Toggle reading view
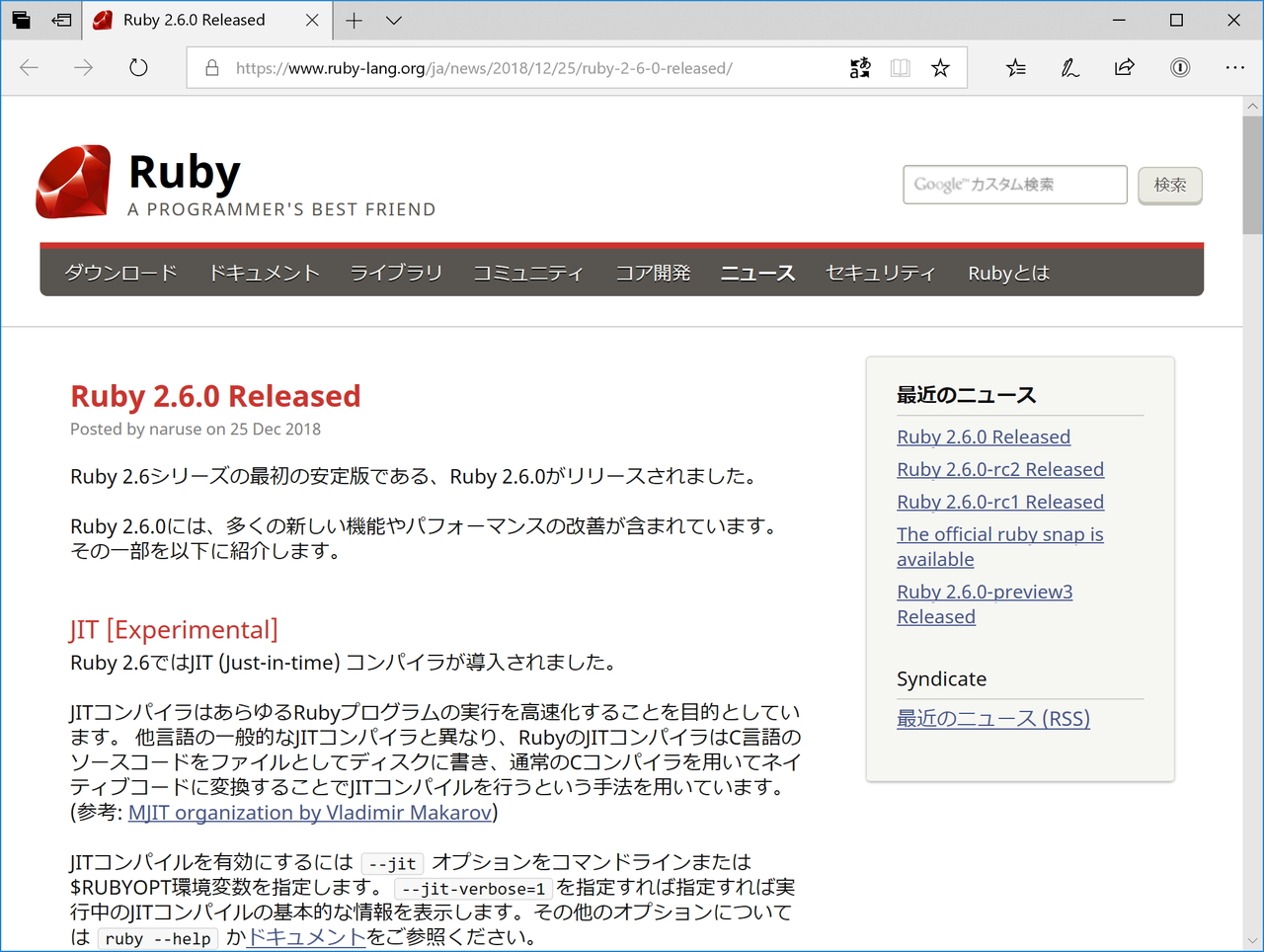This screenshot has height=952, width=1264. point(900,67)
